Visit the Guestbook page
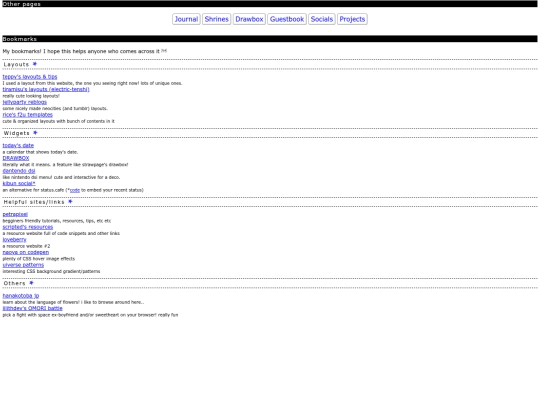Screen dimensions: 540x405 pos(287,19)
